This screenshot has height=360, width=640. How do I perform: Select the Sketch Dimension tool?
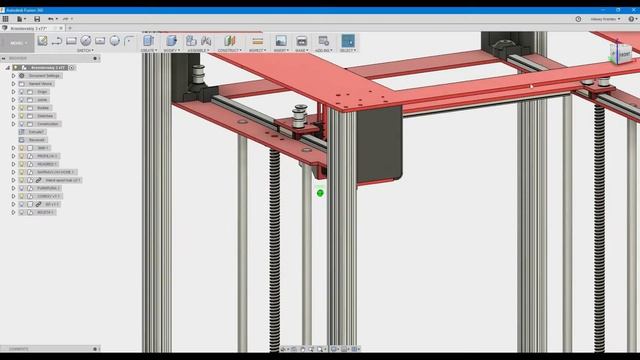pos(100,40)
